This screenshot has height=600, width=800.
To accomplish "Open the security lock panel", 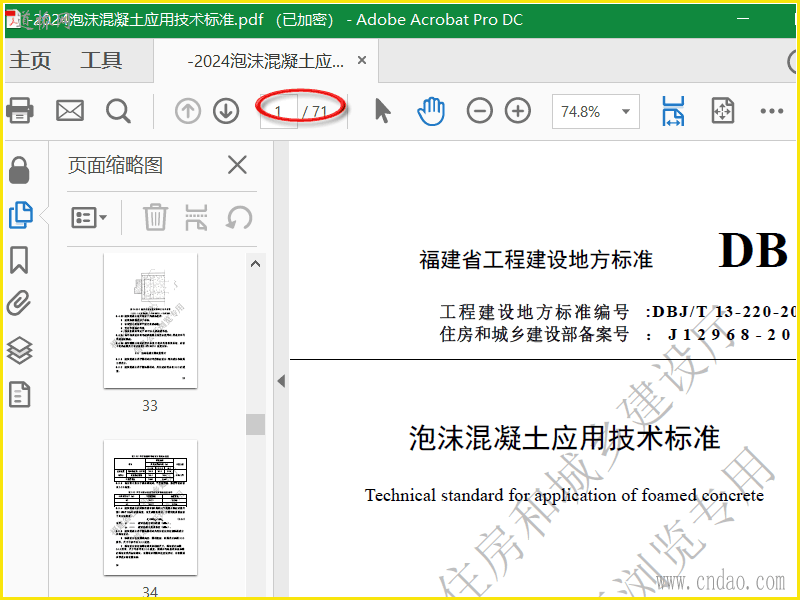I will (19, 170).
